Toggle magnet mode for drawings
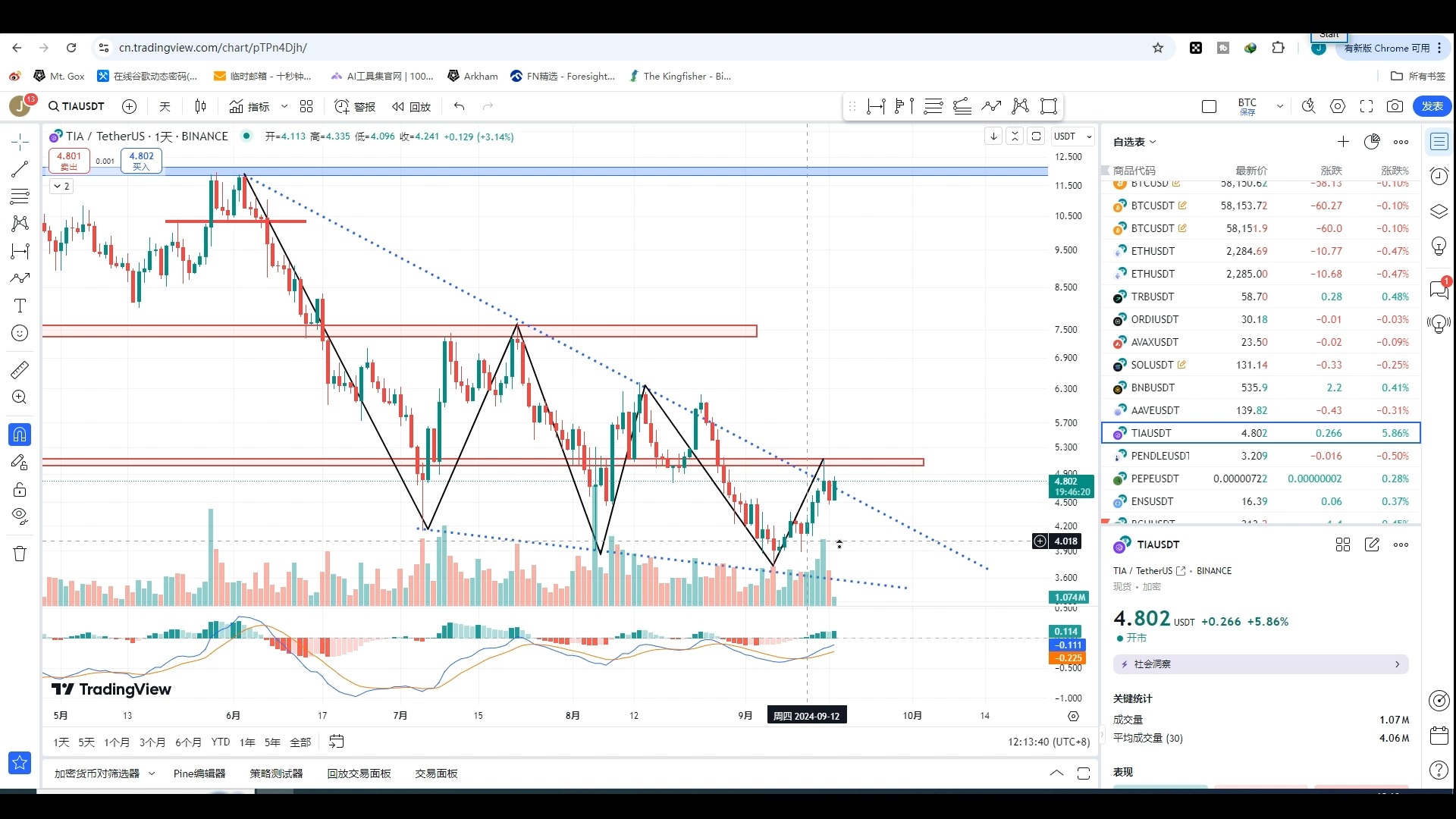The image size is (1456, 819). point(20,435)
